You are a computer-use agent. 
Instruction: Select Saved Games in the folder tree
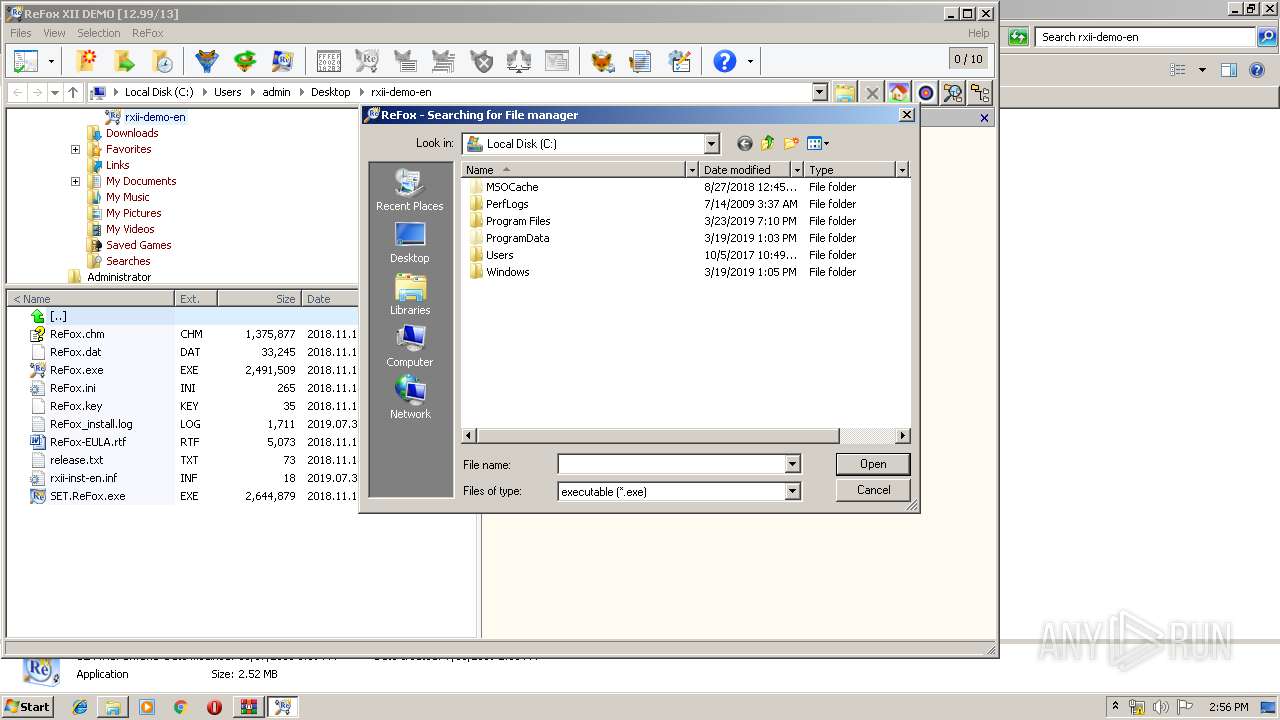coord(138,245)
